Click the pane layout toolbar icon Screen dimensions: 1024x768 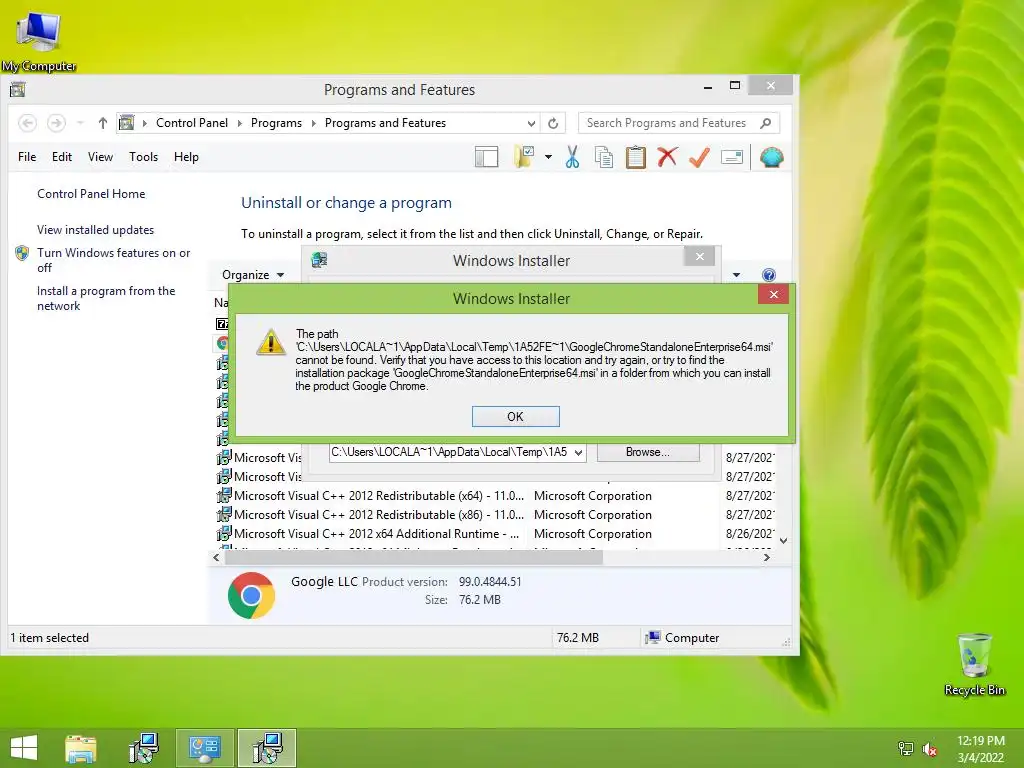487,157
